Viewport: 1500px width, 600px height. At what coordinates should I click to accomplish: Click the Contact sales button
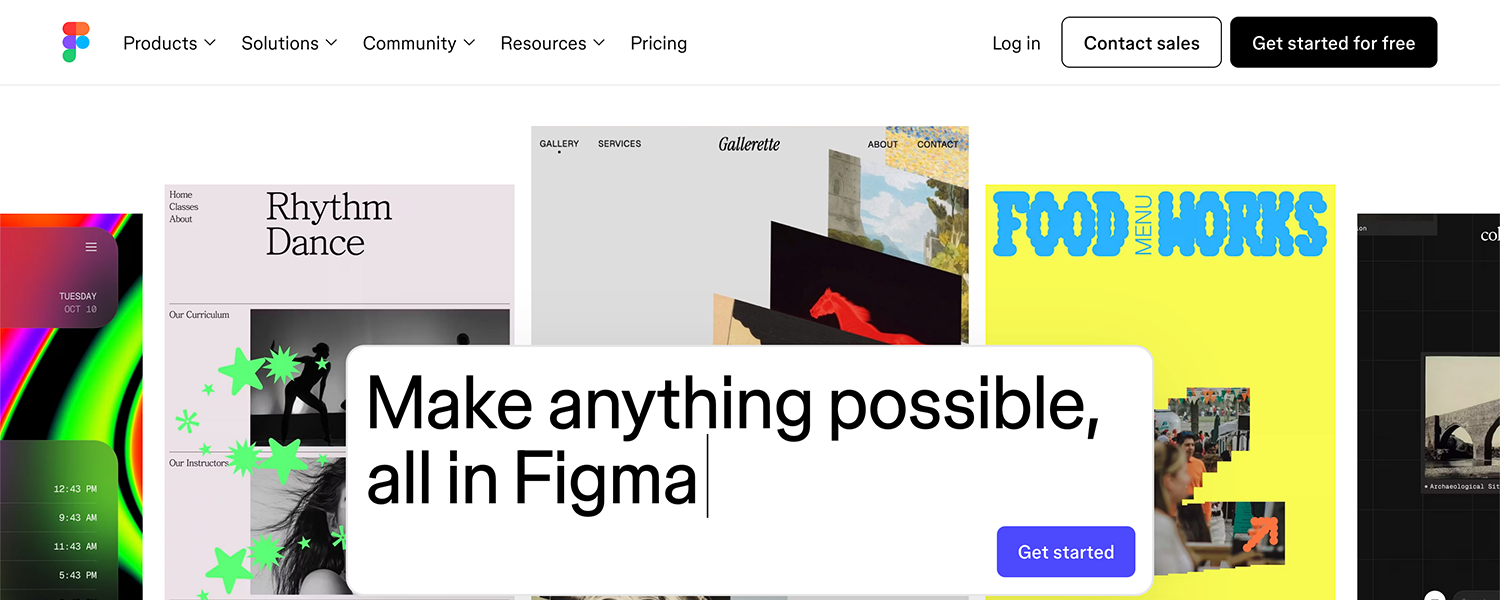[x=1141, y=42]
